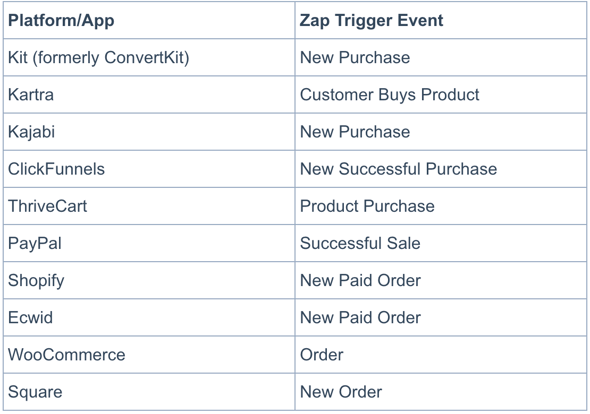Select the PayPal platform cell

click(x=149, y=243)
